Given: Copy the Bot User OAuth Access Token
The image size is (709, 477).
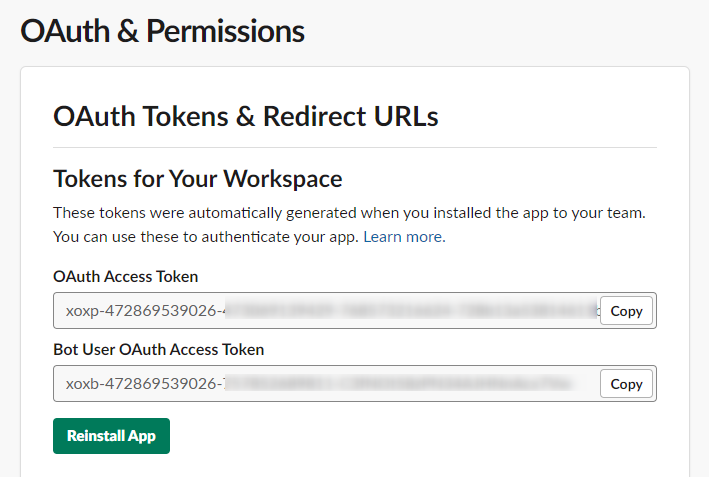Looking at the screenshot, I should (626, 384).
